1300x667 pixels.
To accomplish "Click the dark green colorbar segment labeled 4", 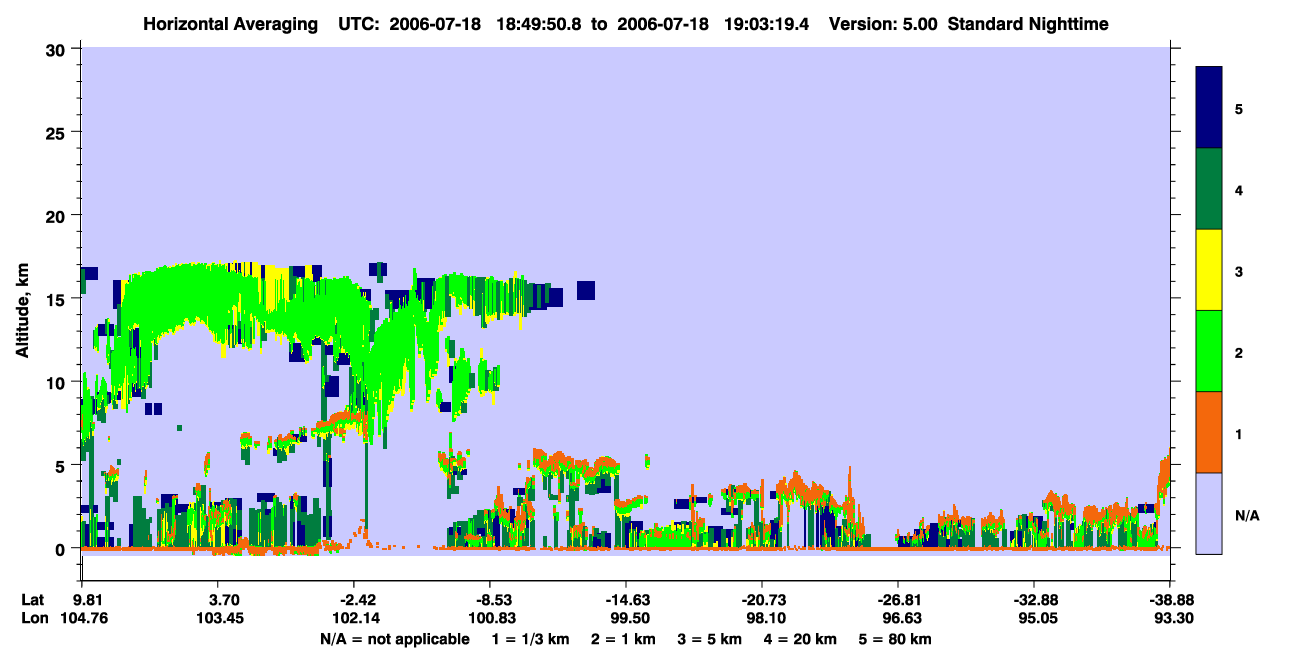I will tap(1209, 189).
